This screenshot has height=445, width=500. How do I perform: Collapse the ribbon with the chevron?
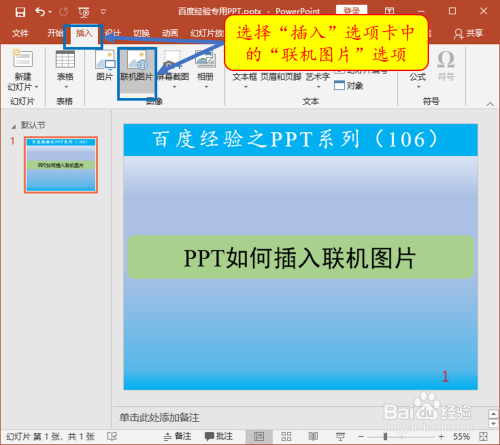pyautogui.click(x=490, y=104)
